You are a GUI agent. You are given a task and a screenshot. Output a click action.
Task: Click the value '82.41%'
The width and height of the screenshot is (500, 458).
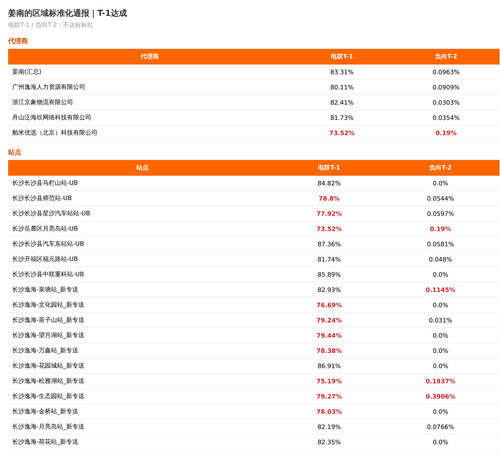click(x=342, y=103)
